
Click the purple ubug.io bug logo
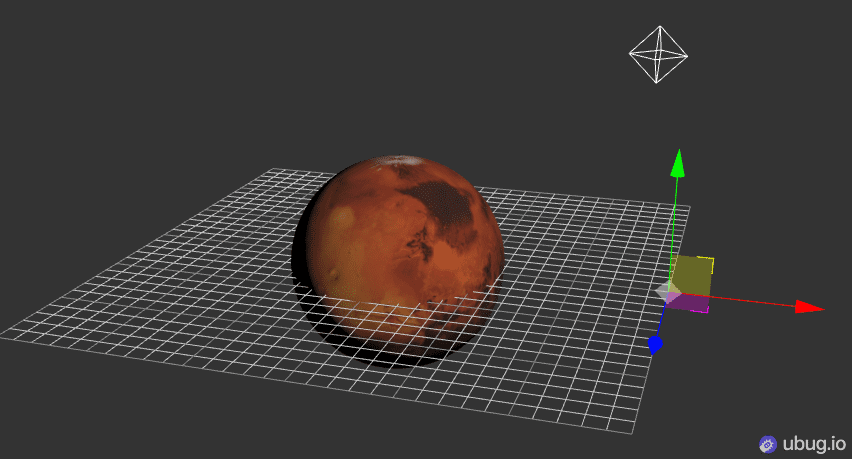pyautogui.click(x=768, y=443)
